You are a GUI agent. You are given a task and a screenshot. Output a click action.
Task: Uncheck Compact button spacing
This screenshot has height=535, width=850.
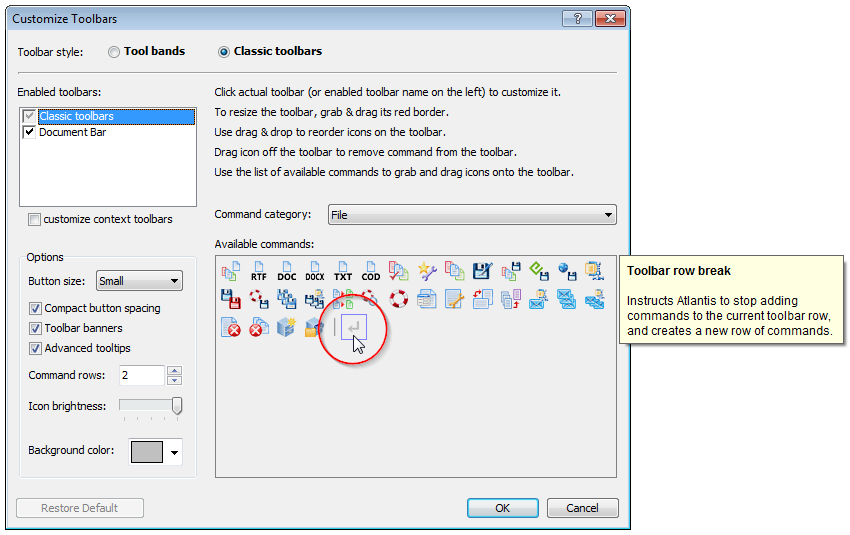click(35, 308)
